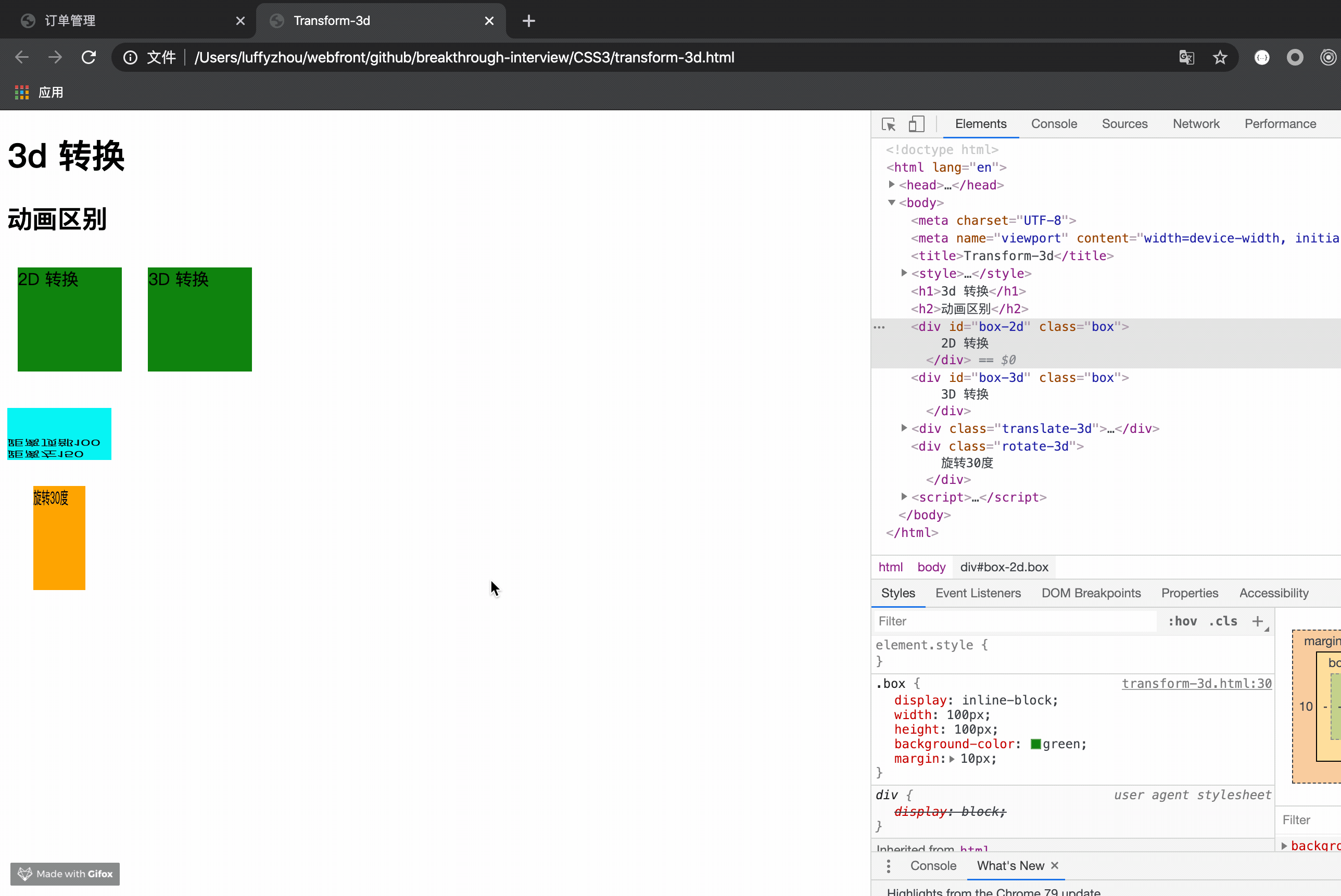Toggle the device toolbar icon
The width and height of the screenshot is (1341, 896).
[x=916, y=124]
